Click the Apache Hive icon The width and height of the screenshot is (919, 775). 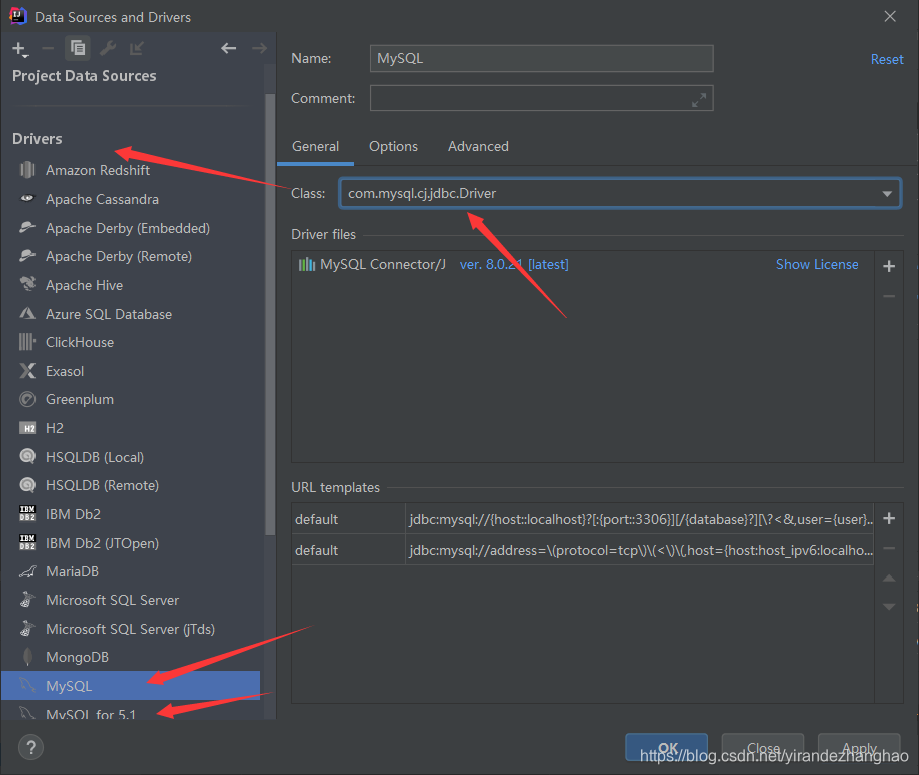coord(28,284)
